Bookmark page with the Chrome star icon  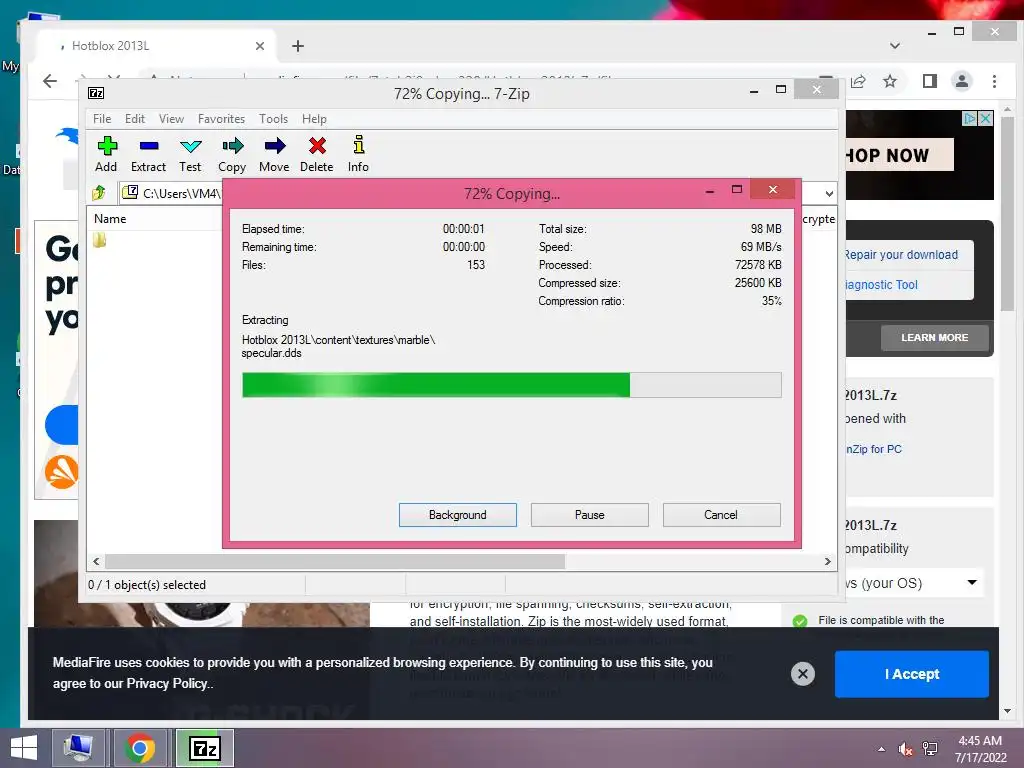tap(889, 81)
